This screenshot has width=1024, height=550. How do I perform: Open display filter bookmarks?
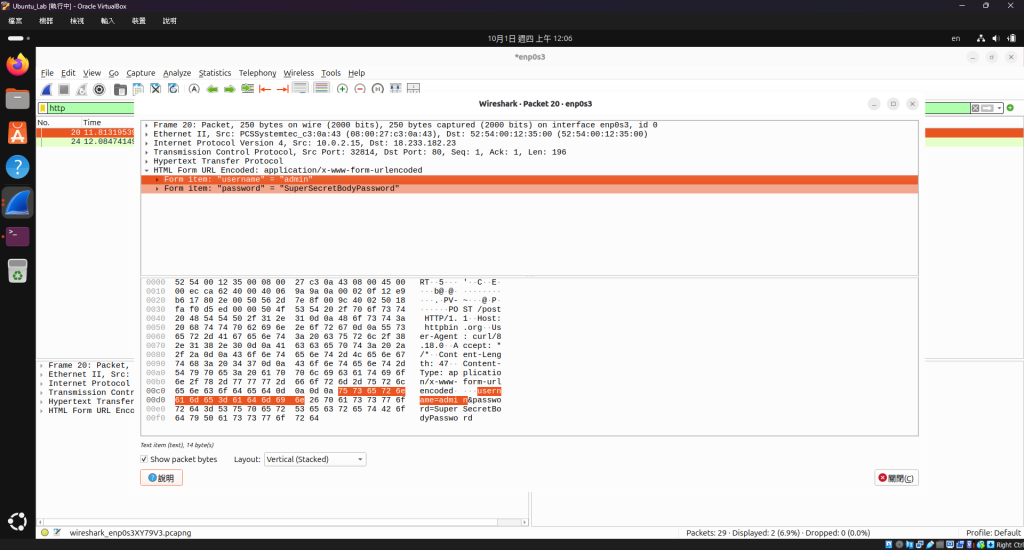(42, 108)
